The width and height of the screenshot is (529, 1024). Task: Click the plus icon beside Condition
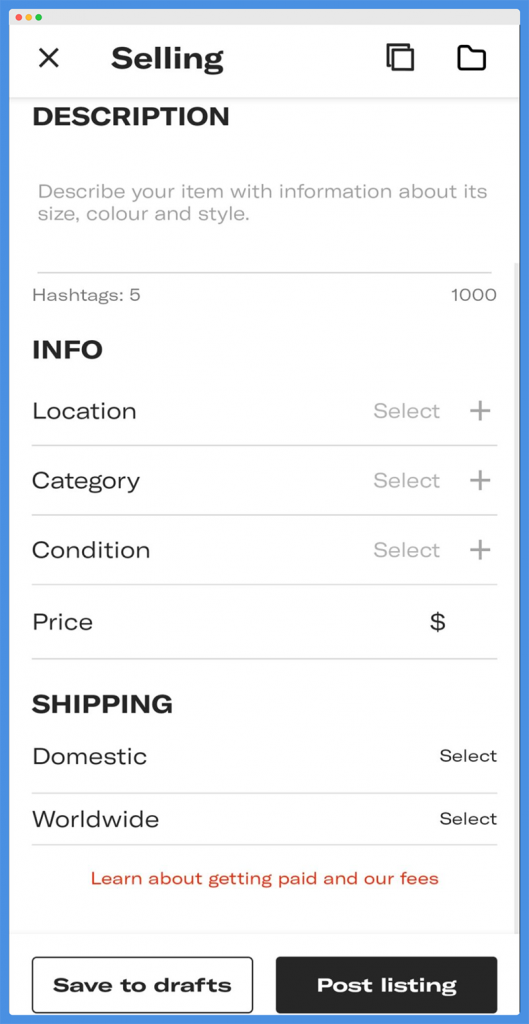(x=480, y=550)
